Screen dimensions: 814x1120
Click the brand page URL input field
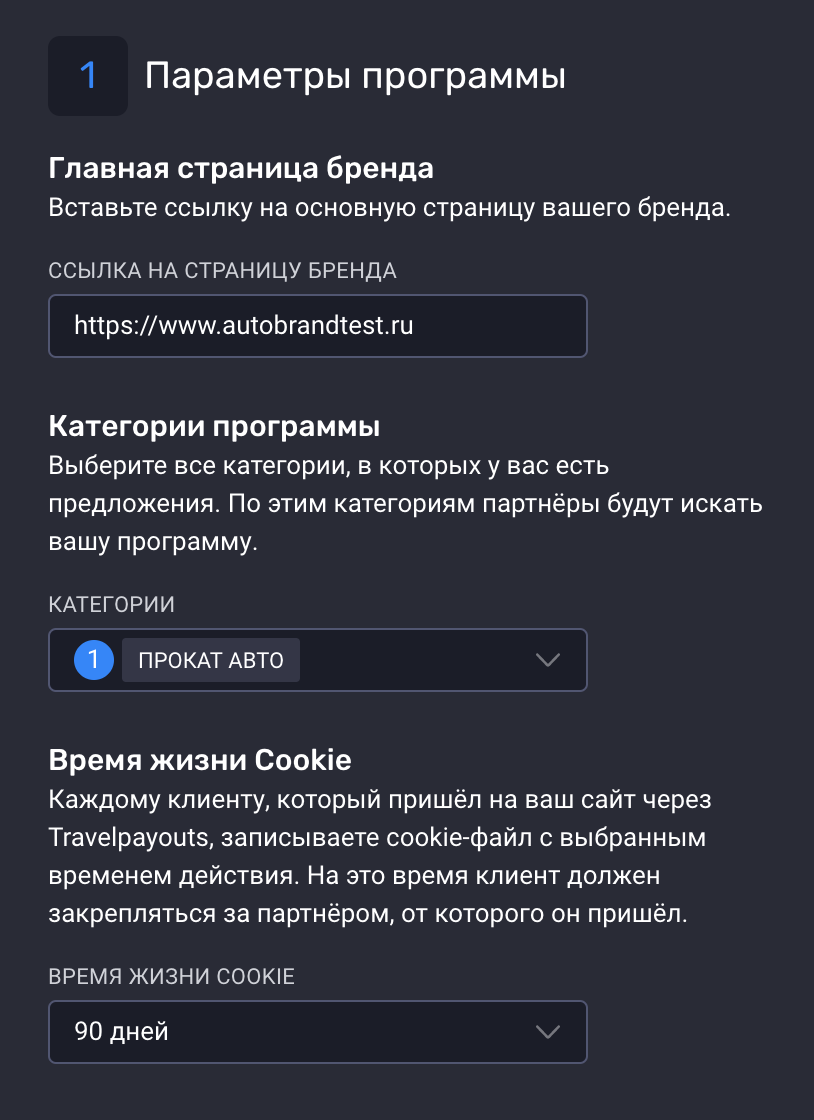(317, 326)
